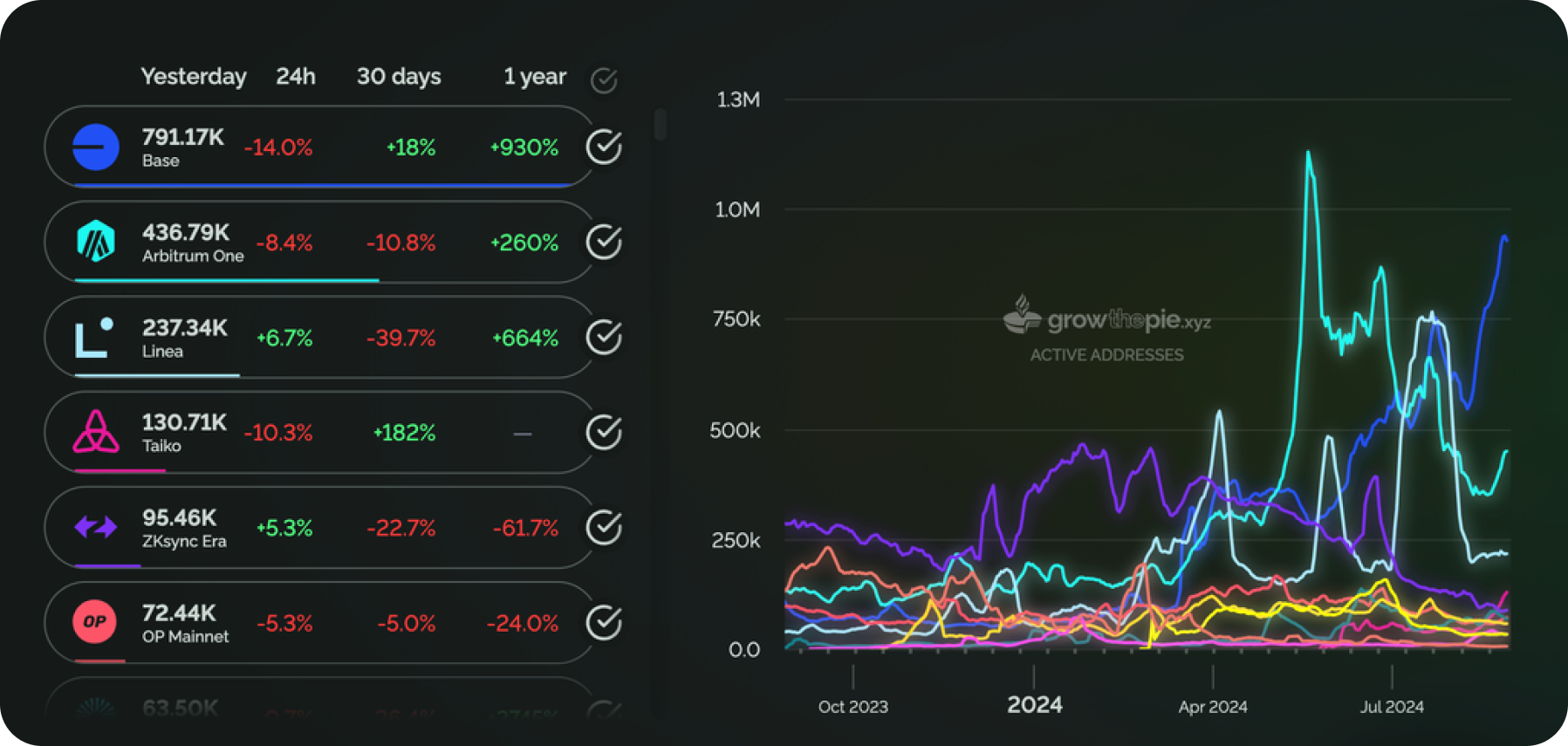Screen dimensions: 1568x746
Task: Click OP Mainnet 1 year -24.0%
Action: pos(523,623)
